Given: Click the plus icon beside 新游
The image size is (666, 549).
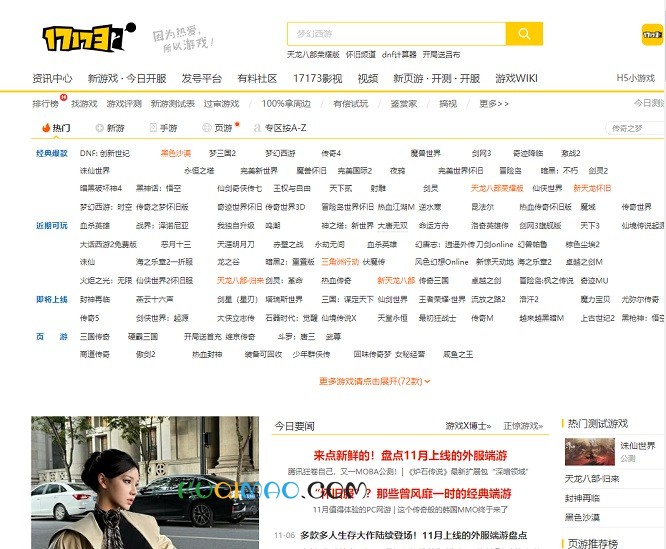Looking at the screenshot, I should pos(99,128).
